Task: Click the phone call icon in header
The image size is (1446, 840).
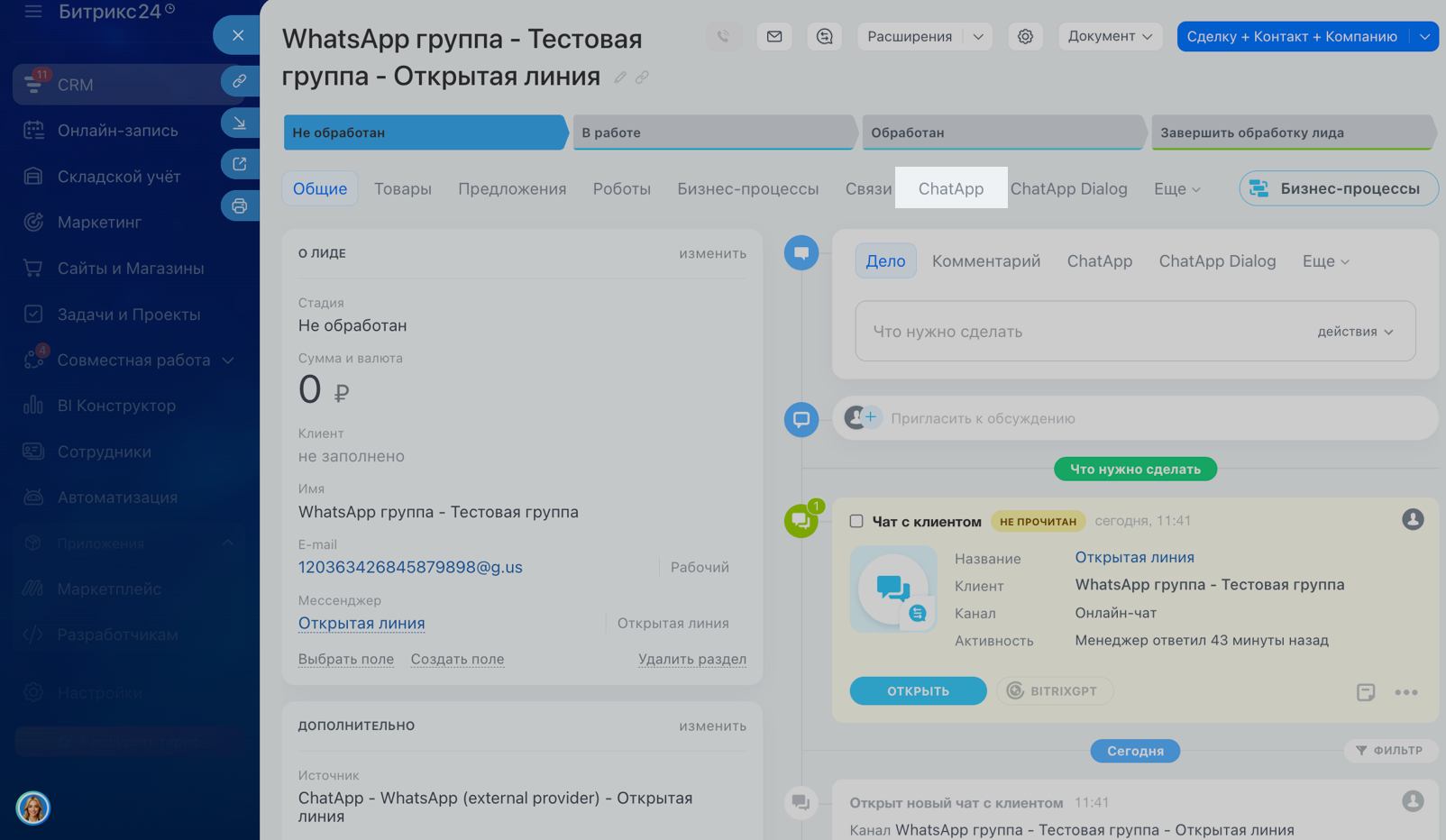Action: pos(723,37)
